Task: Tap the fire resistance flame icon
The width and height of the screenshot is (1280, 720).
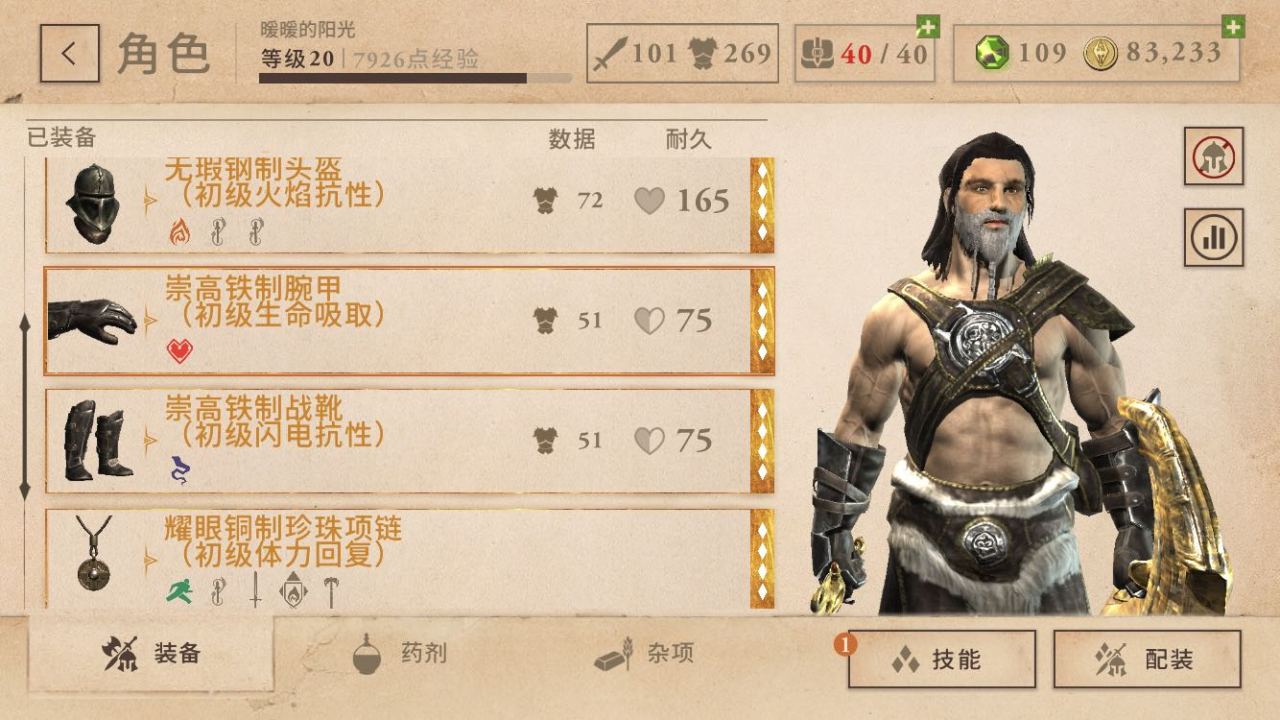Action: [179, 232]
